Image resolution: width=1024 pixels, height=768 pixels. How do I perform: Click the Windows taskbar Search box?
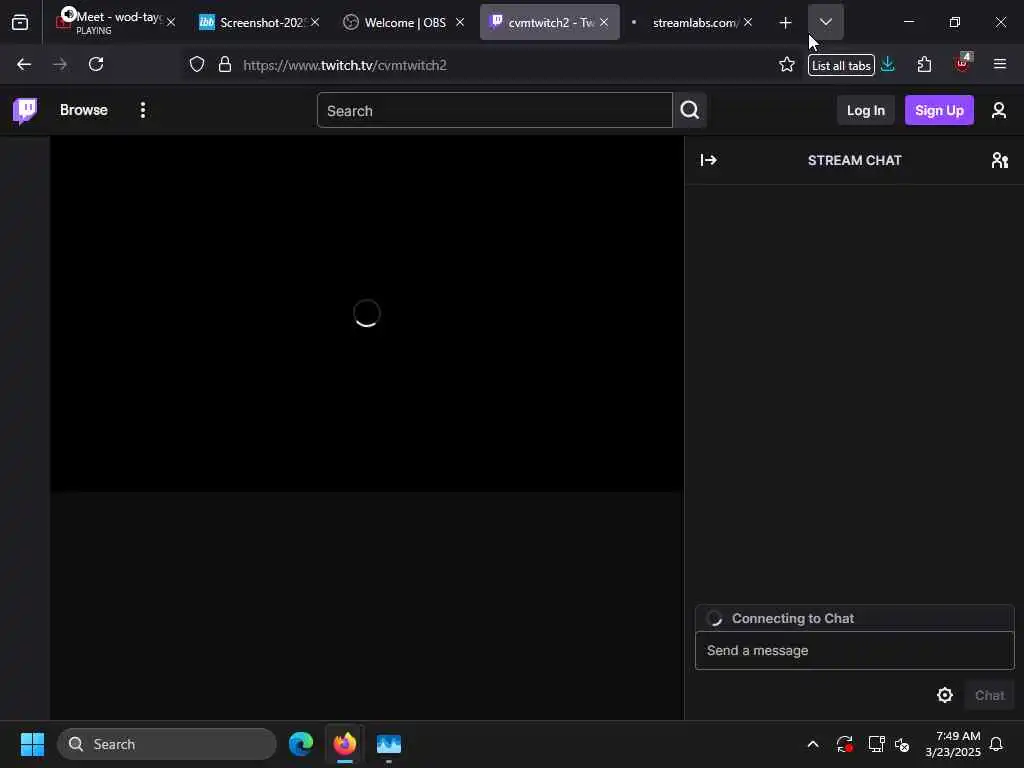pos(167,744)
